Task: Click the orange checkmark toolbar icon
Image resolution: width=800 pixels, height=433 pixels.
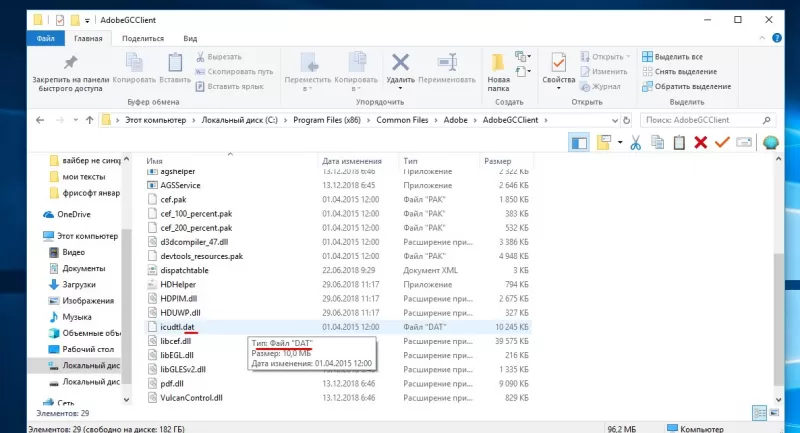Action: coord(722,143)
